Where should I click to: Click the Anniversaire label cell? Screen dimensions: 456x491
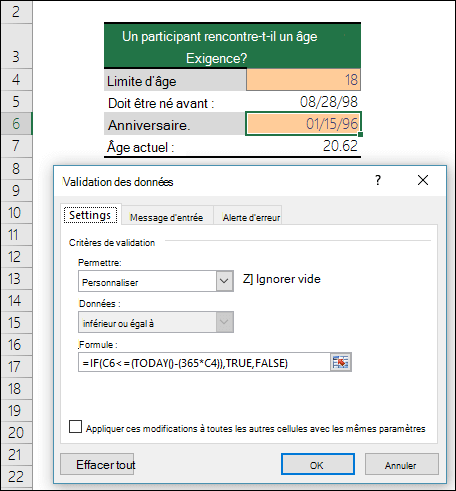click(x=175, y=124)
